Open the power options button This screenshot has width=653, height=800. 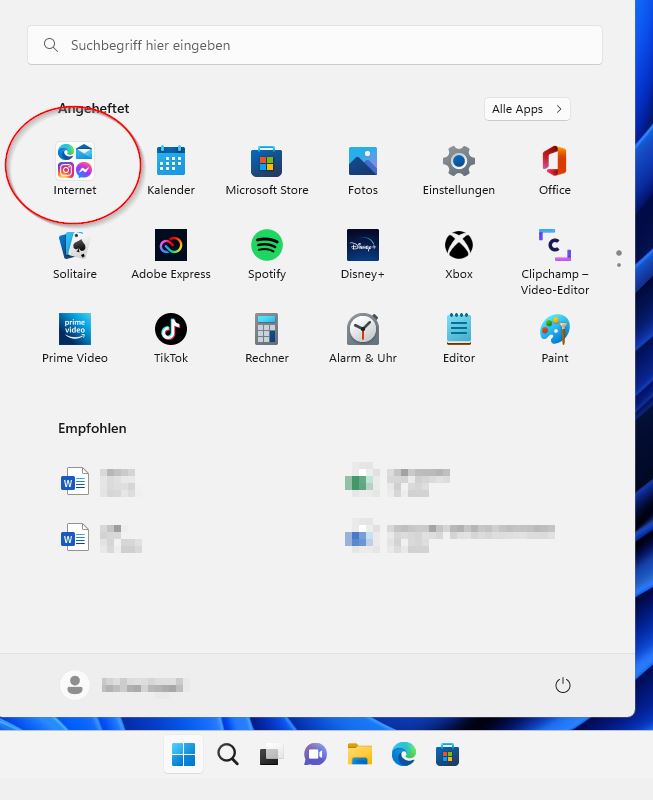coord(562,685)
